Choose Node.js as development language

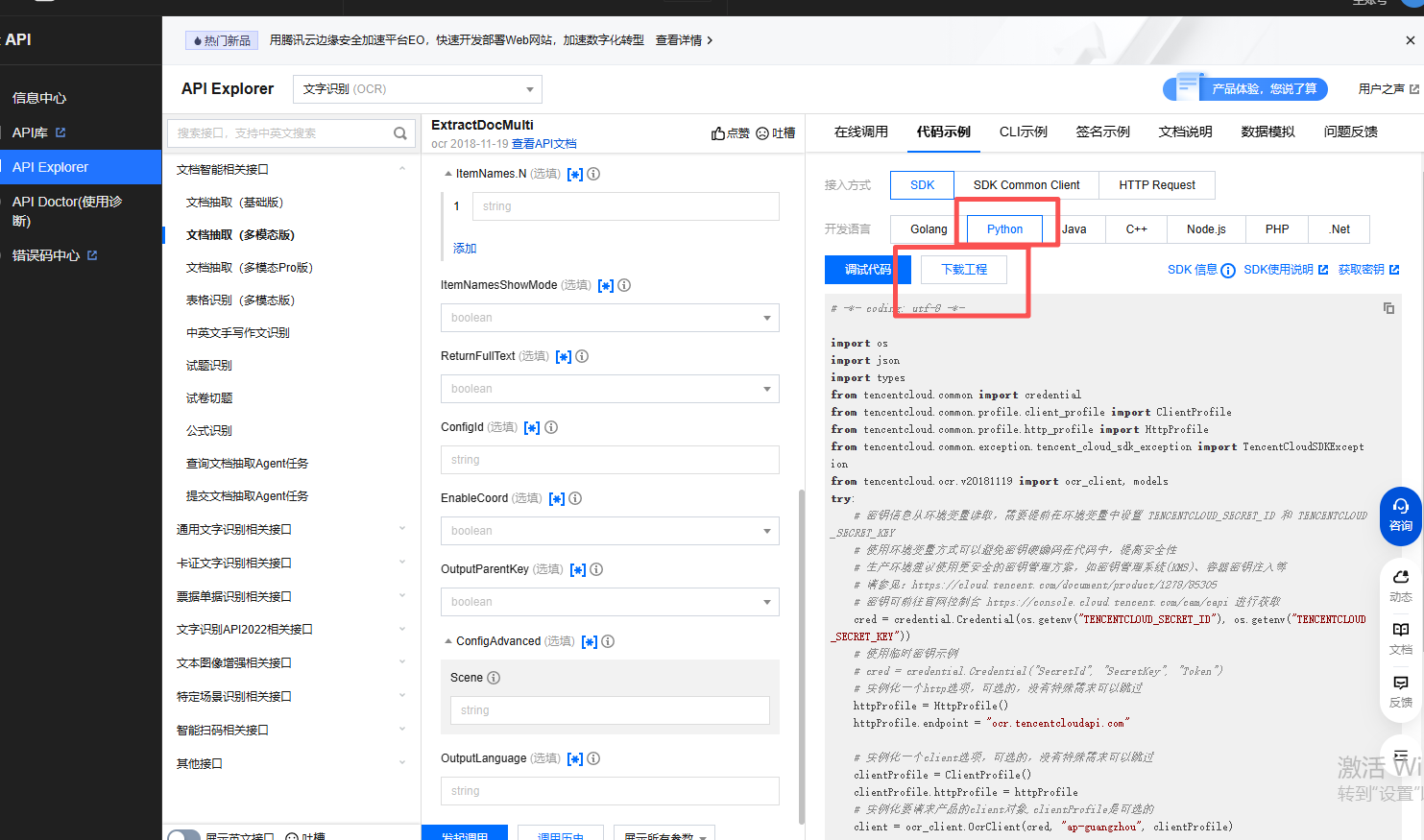[x=1206, y=229]
